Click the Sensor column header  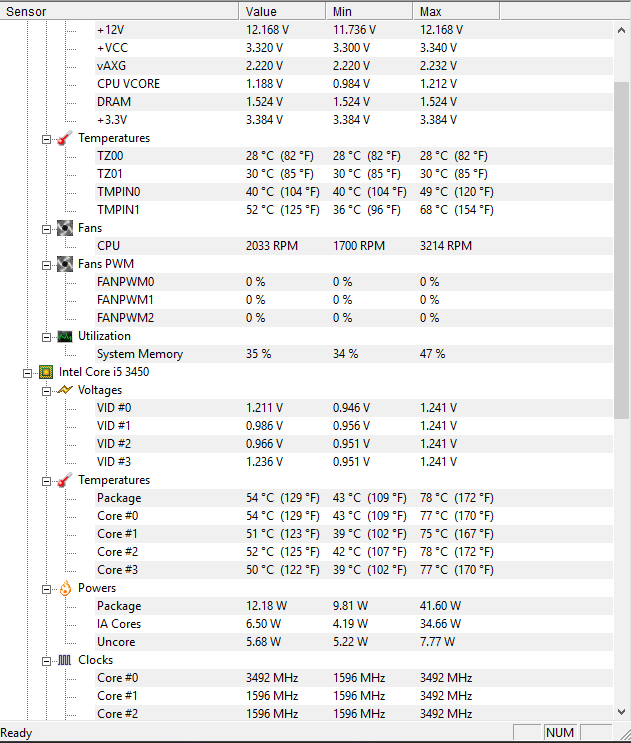119,11
